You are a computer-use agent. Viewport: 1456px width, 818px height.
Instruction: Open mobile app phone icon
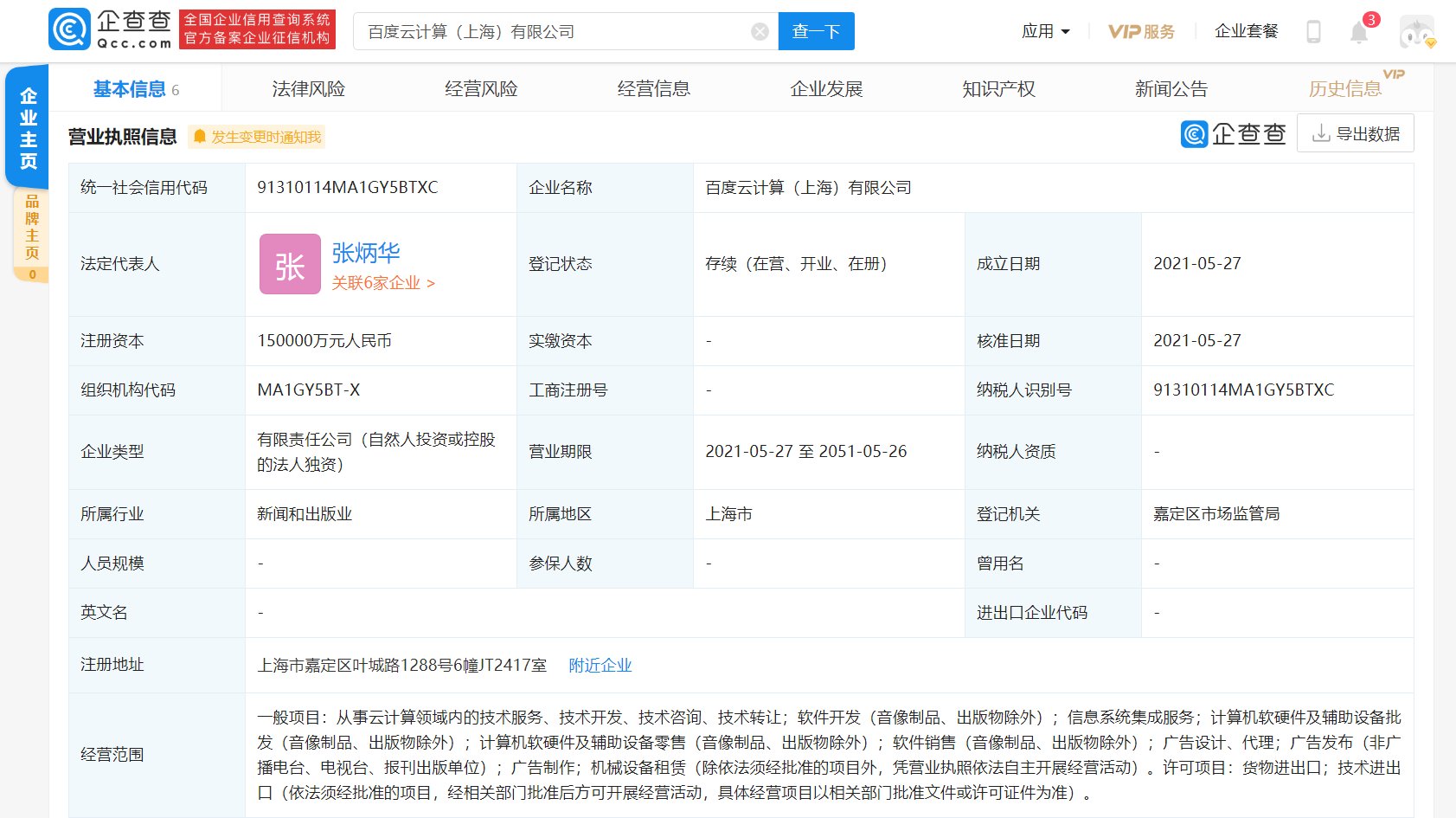[1313, 32]
